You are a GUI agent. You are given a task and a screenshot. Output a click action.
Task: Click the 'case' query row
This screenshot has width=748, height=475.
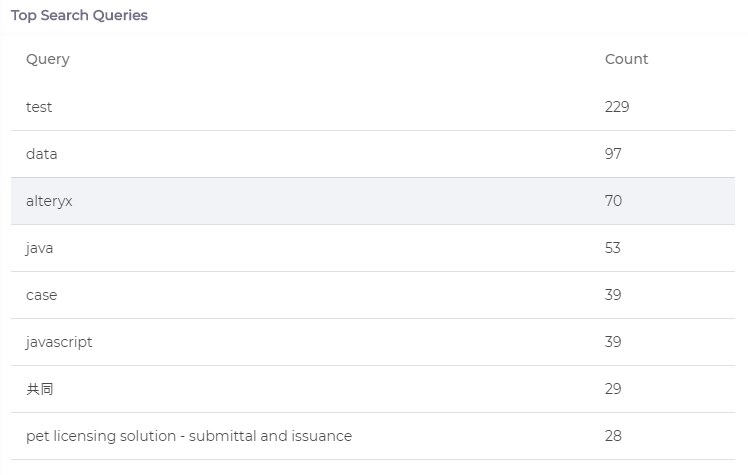coord(373,295)
